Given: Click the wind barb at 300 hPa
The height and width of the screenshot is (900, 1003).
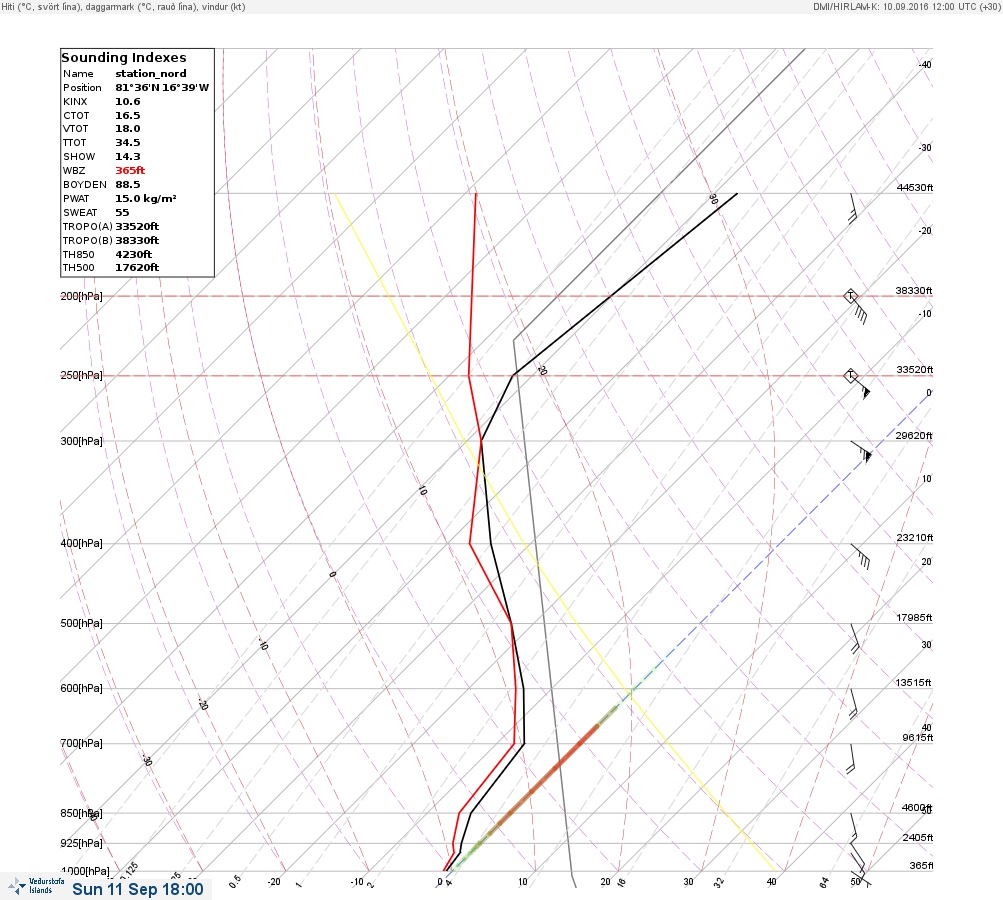Looking at the screenshot, I should coord(862,452).
